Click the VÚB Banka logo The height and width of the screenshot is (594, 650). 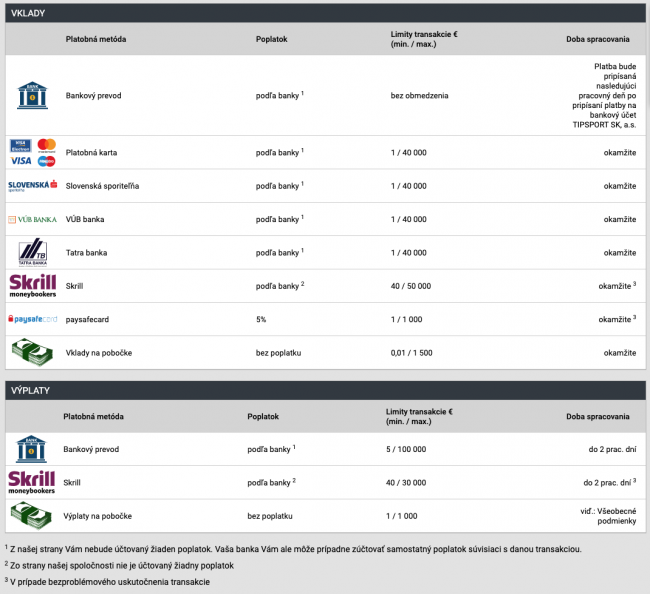tap(32, 219)
